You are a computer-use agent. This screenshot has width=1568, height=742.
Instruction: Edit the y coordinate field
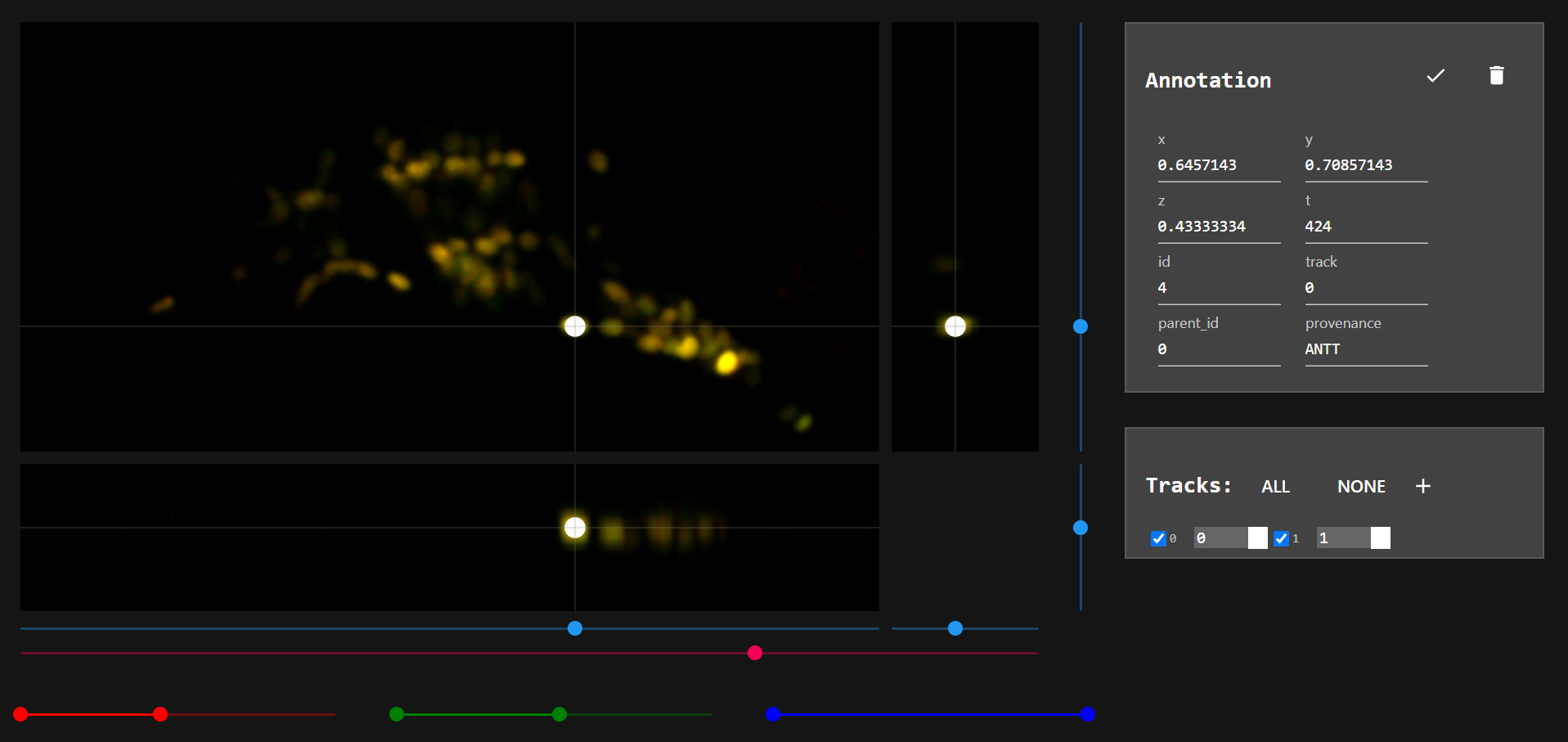1366,165
